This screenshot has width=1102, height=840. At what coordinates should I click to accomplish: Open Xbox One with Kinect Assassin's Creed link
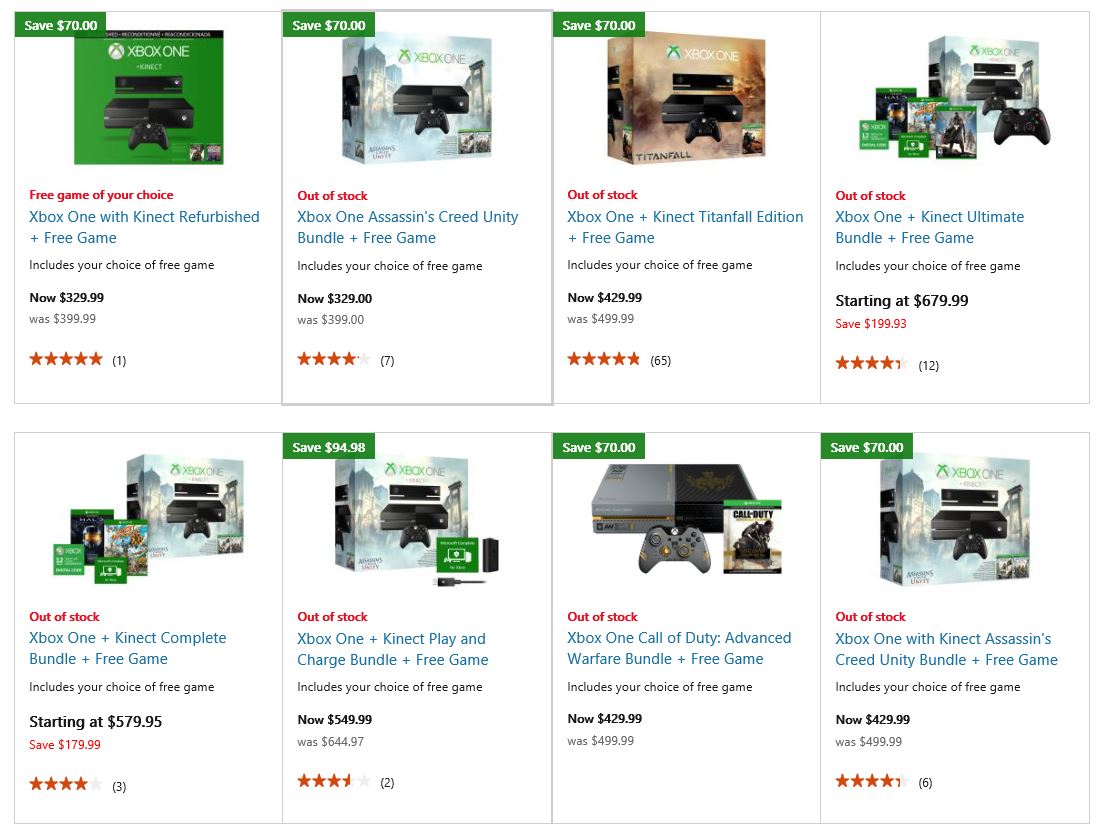coord(946,649)
